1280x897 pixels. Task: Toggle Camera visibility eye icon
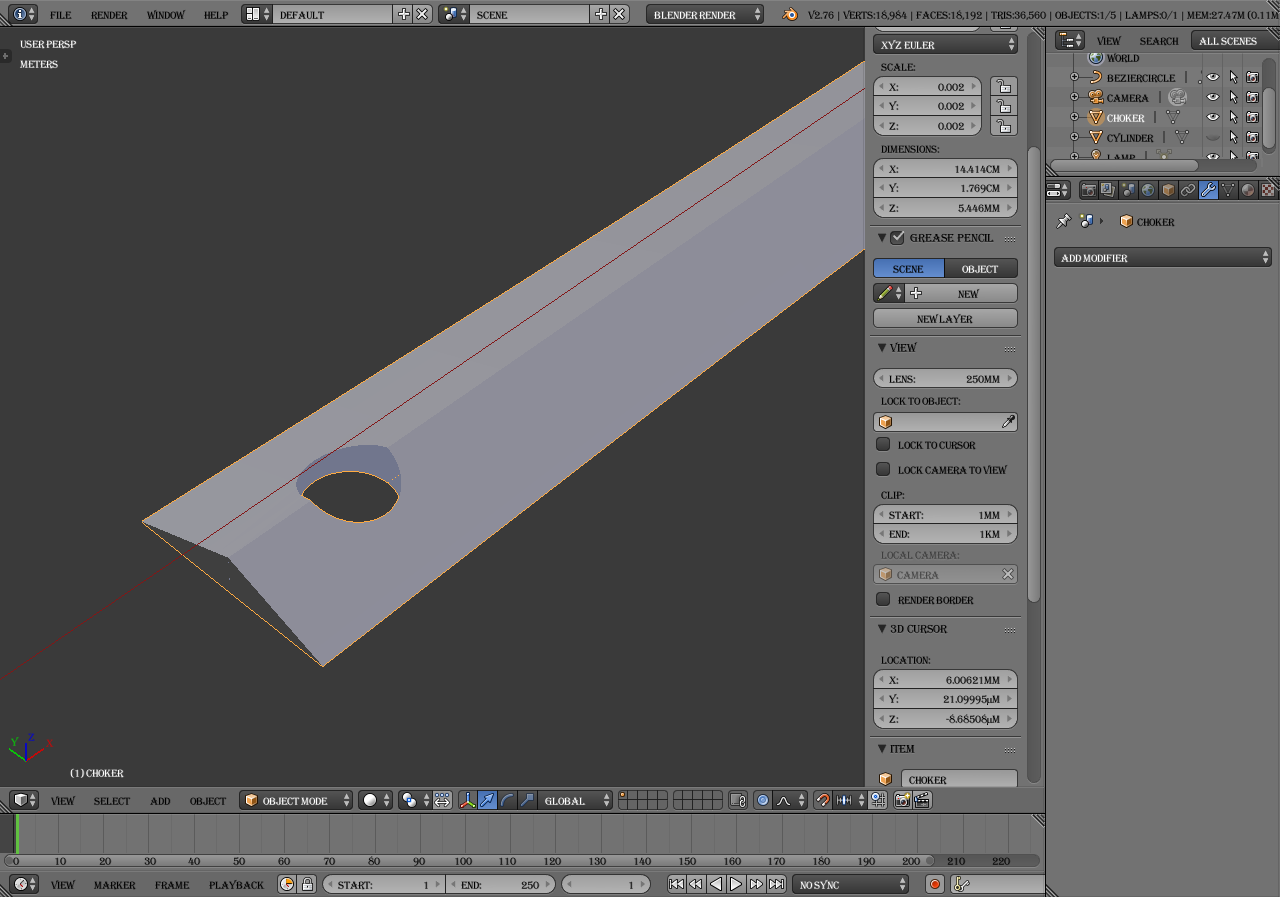pos(1213,97)
